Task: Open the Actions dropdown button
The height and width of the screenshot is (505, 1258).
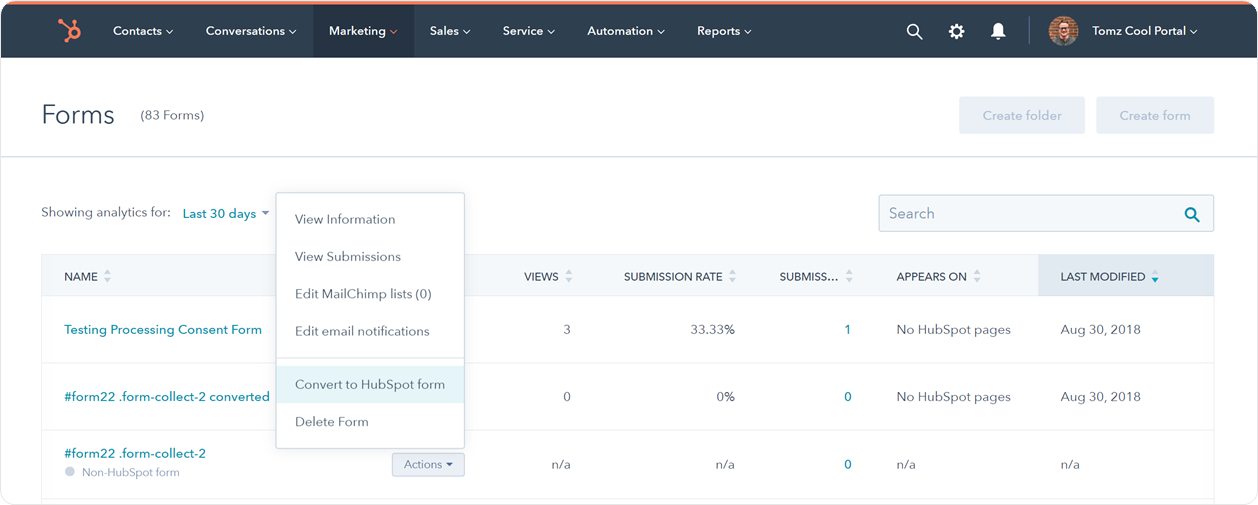Action: coord(428,464)
